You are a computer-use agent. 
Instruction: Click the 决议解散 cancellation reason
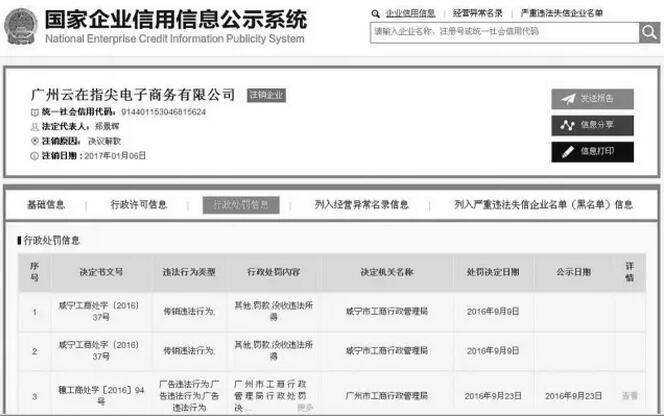pos(105,141)
